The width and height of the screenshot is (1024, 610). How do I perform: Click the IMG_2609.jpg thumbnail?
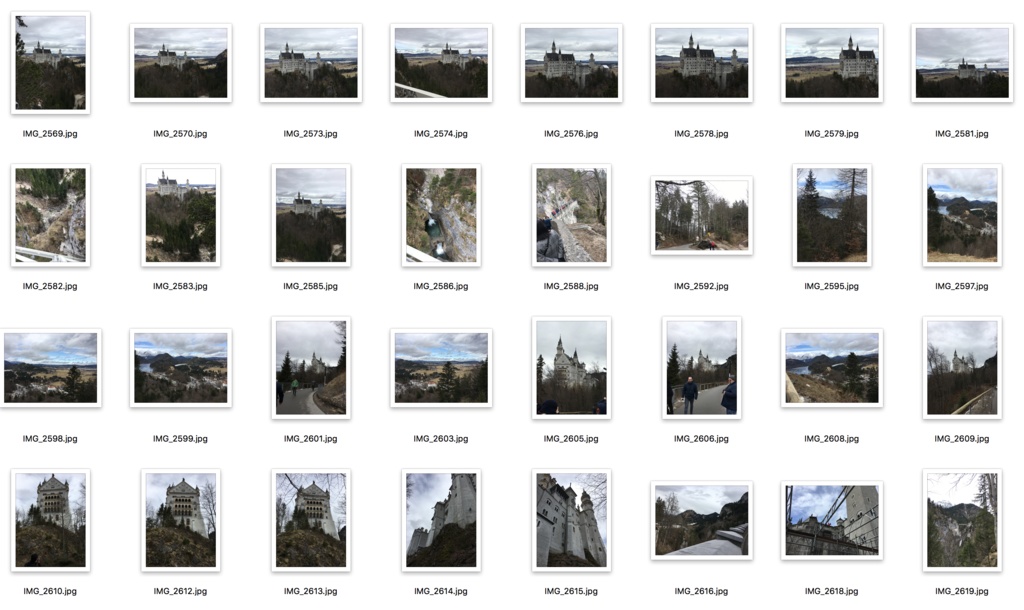click(x=962, y=368)
